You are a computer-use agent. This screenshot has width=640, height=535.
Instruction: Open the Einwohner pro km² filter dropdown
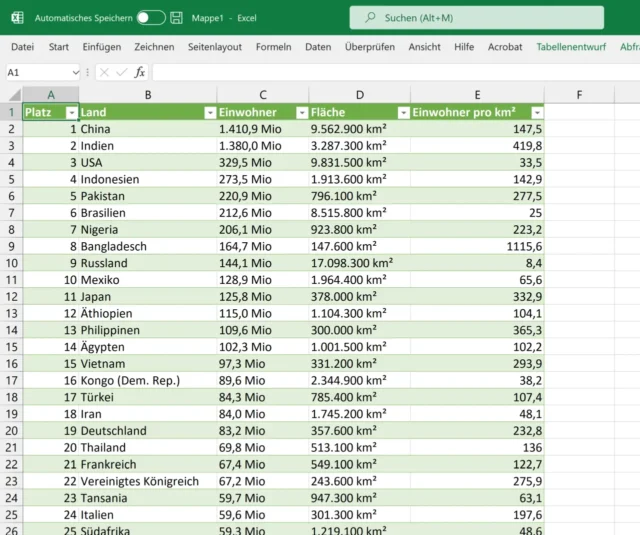click(x=537, y=113)
